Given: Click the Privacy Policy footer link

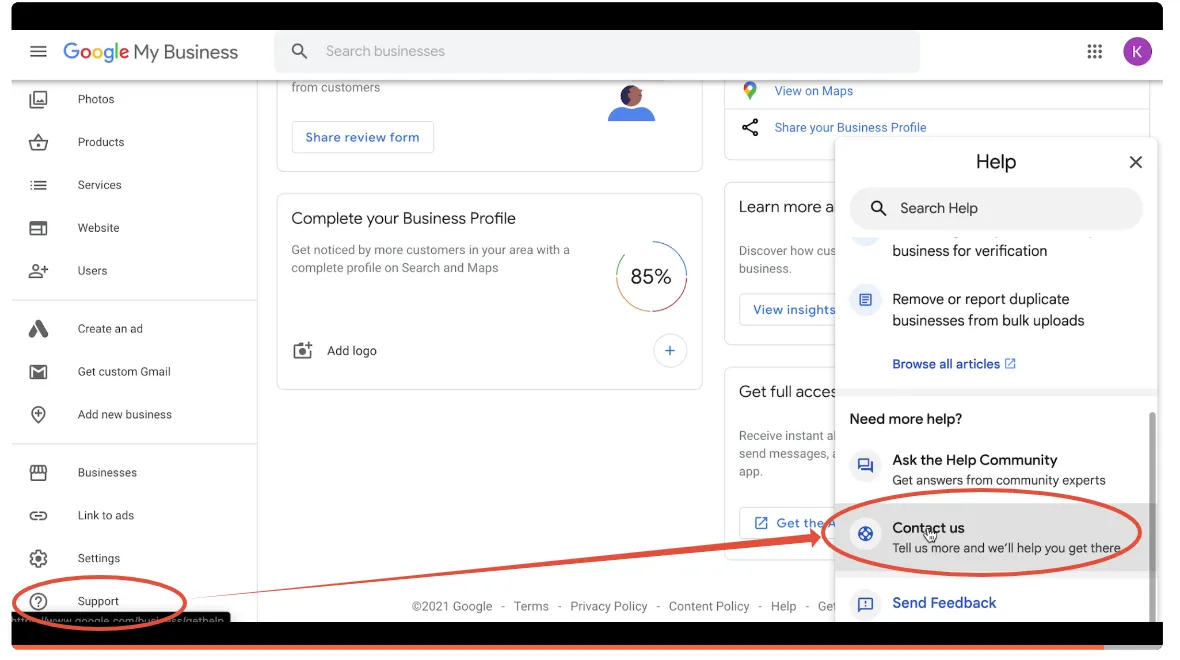Looking at the screenshot, I should [x=609, y=607].
